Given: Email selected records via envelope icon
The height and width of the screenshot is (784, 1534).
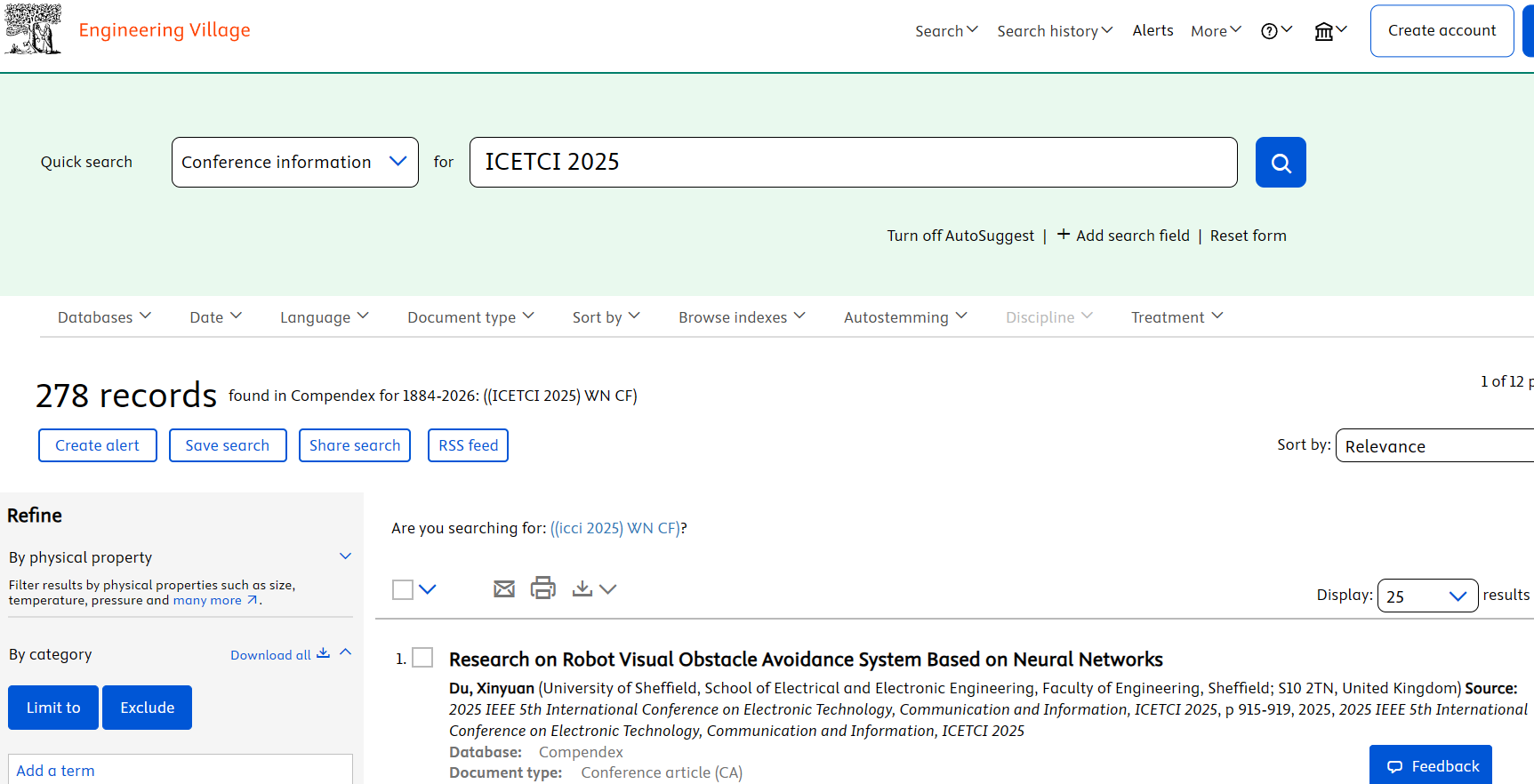Looking at the screenshot, I should [x=504, y=588].
